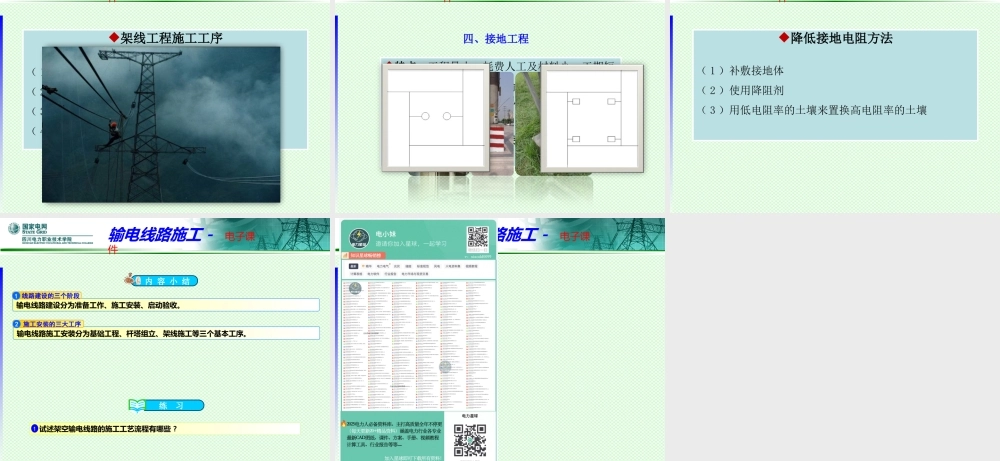Select the grounding diagram with four squares
This screenshot has height=461, width=1000.
592,118
